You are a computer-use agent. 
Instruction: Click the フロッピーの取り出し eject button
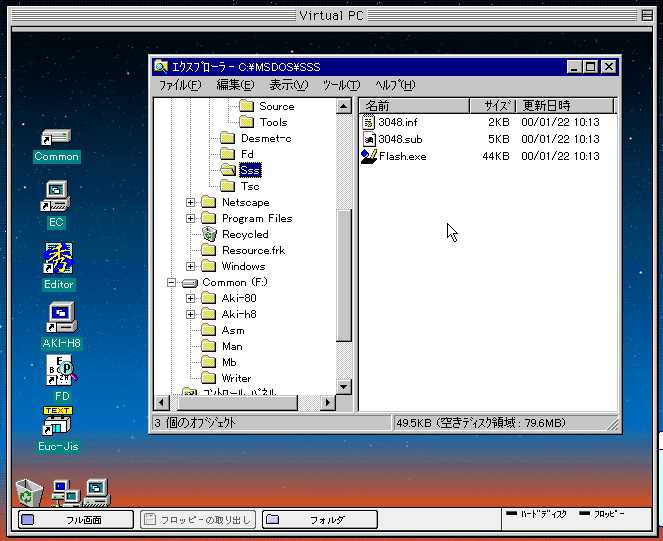(x=198, y=519)
